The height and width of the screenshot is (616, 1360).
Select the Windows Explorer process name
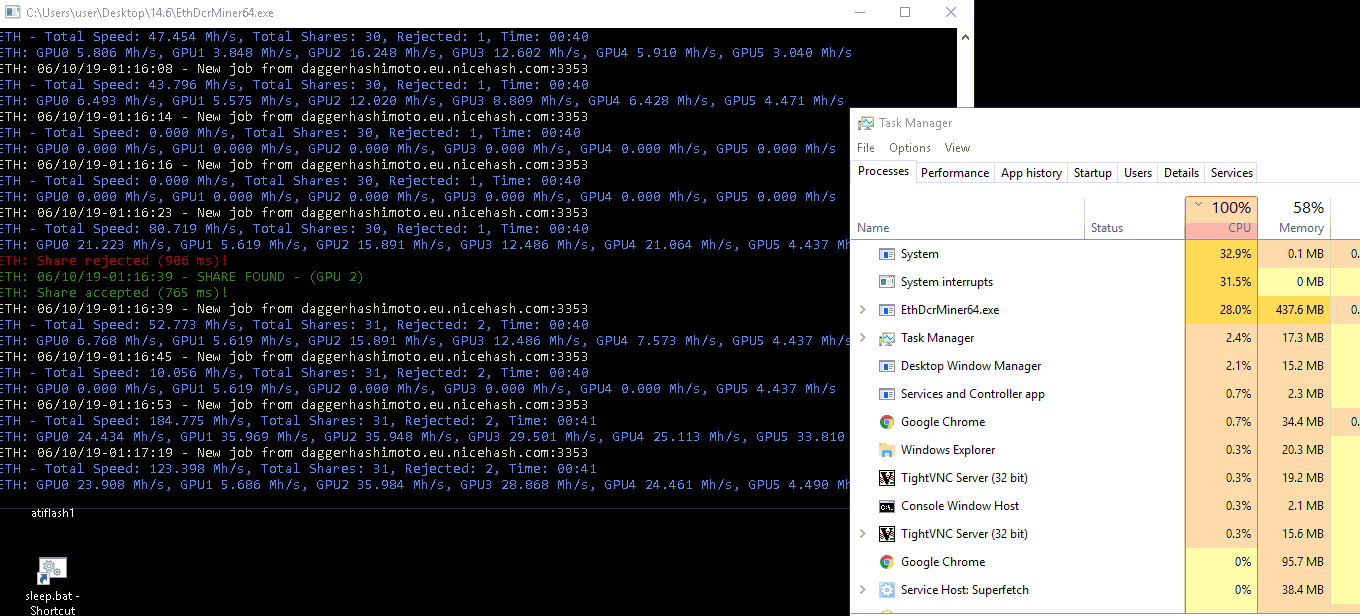pyautogui.click(x=948, y=450)
